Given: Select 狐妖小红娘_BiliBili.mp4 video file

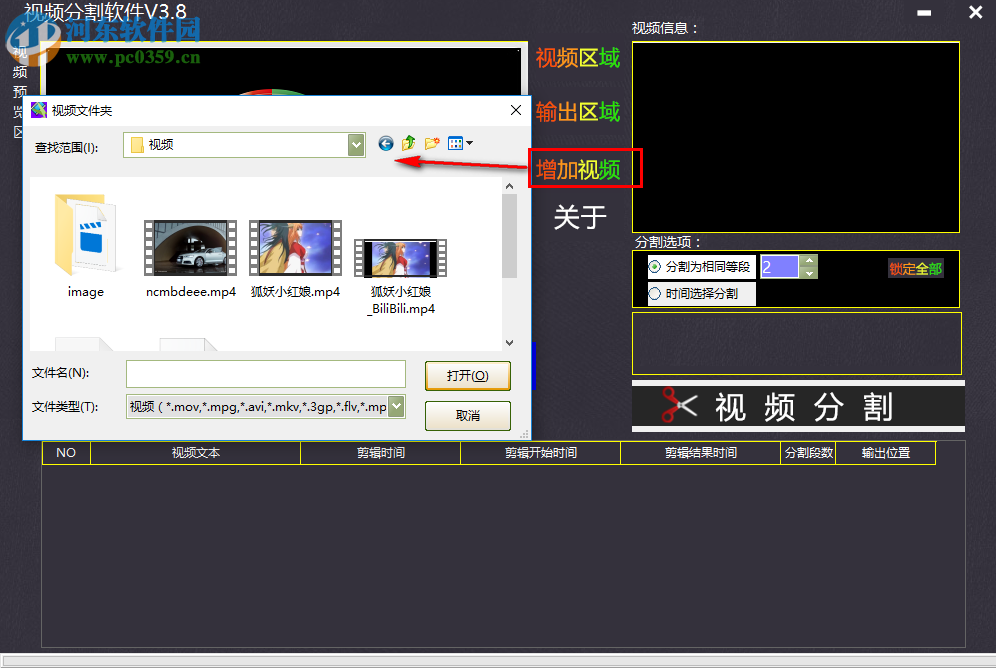Looking at the screenshot, I should point(401,277).
